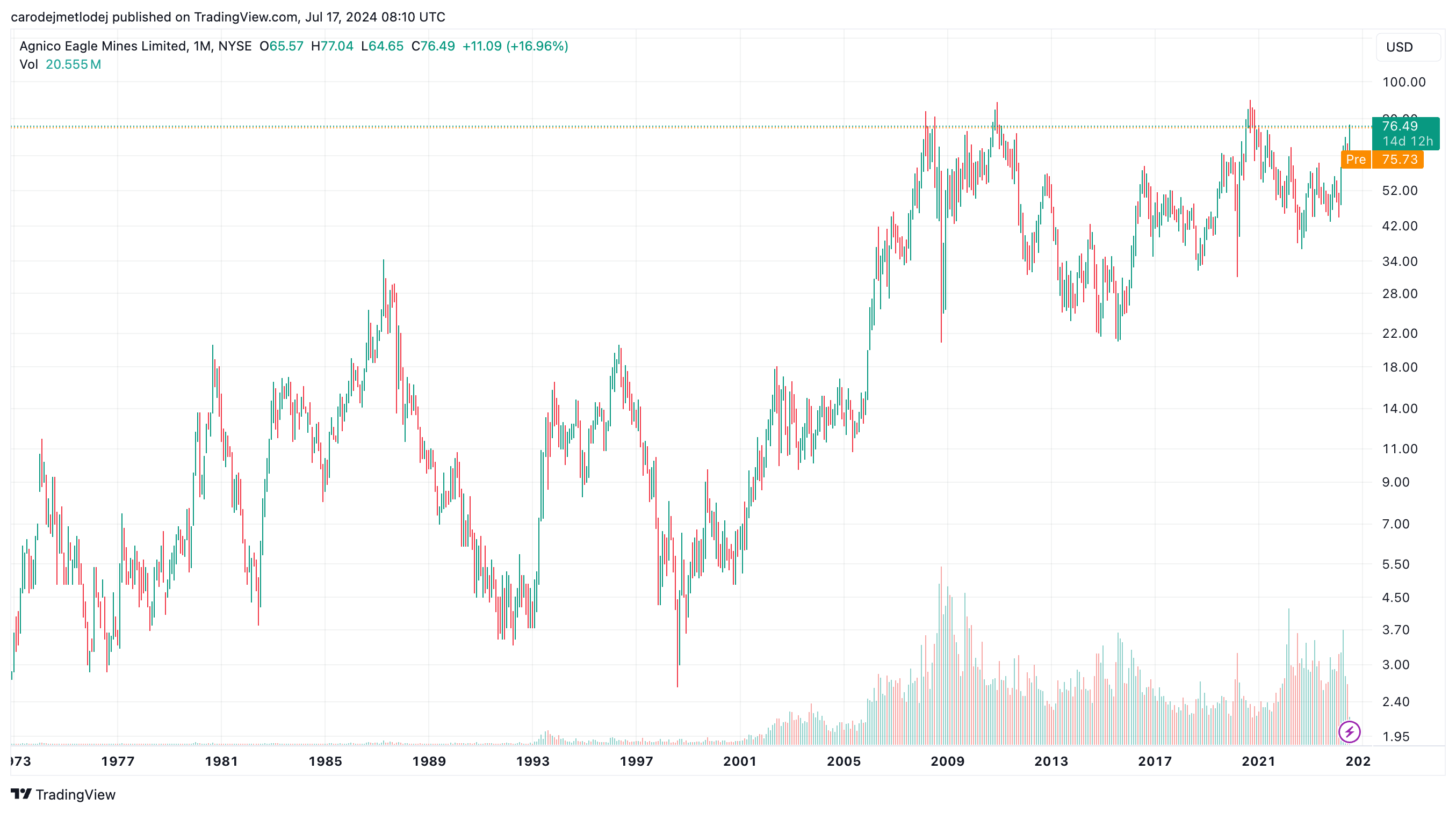Click the 4.50 price axis label
The height and width of the screenshot is (813, 1456).
pyautogui.click(x=1396, y=598)
